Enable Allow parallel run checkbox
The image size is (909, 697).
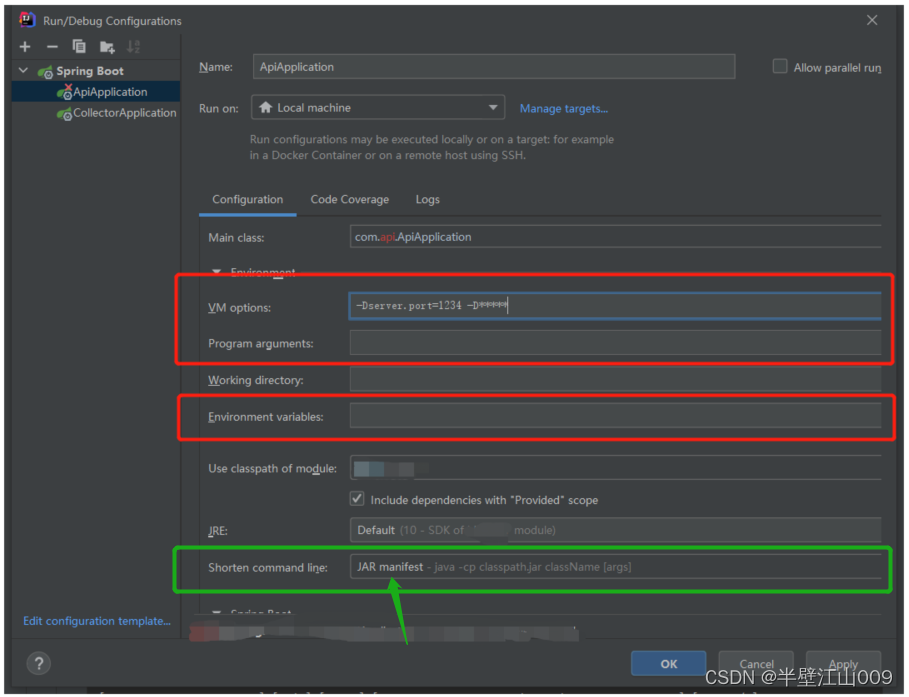[780, 67]
